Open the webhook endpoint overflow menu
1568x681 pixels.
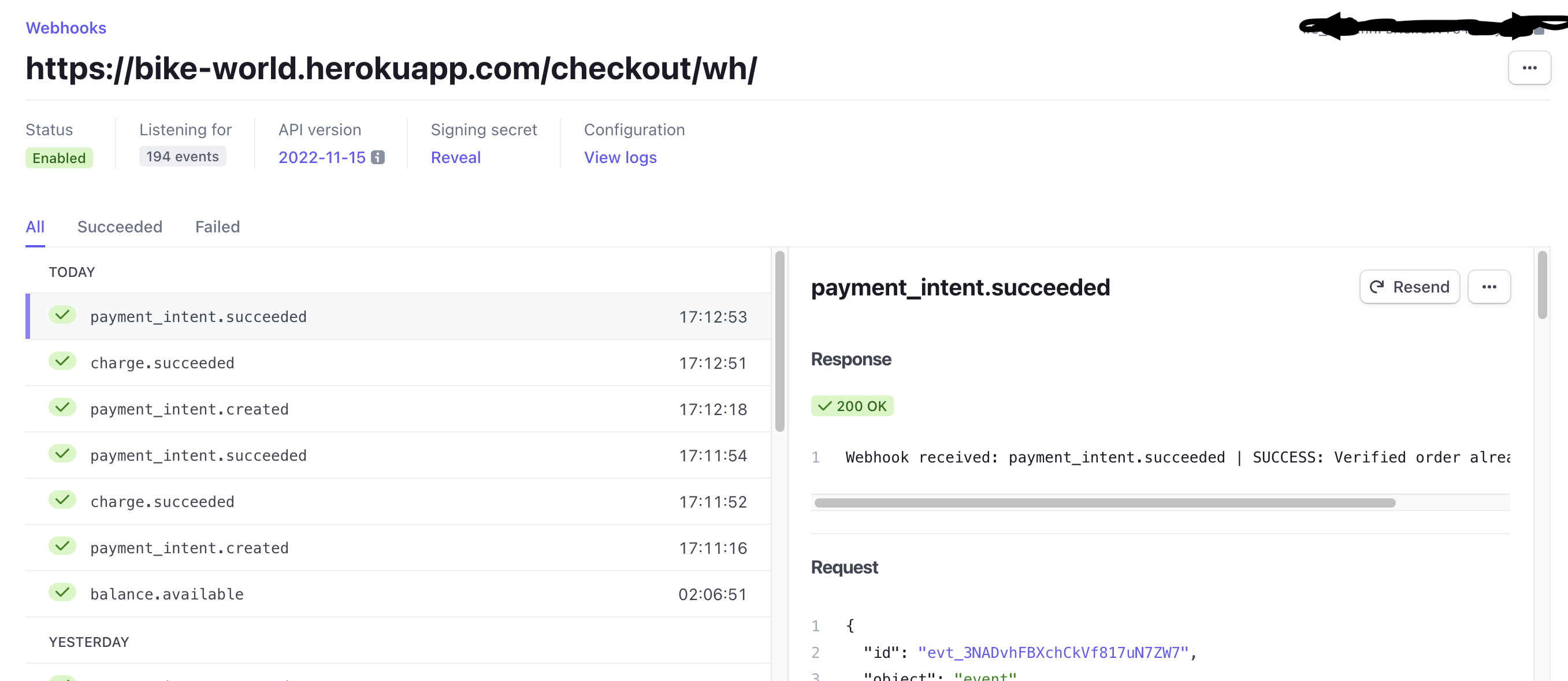pyautogui.click(x=1529, y=68)
